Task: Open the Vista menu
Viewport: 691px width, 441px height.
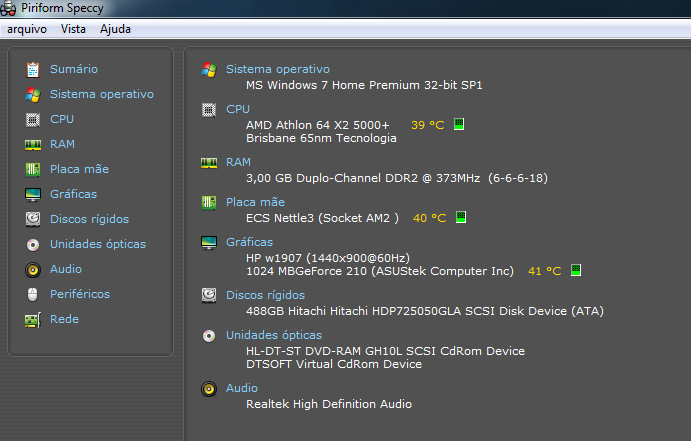Action: pyautogui.click(x=73, y=29)
